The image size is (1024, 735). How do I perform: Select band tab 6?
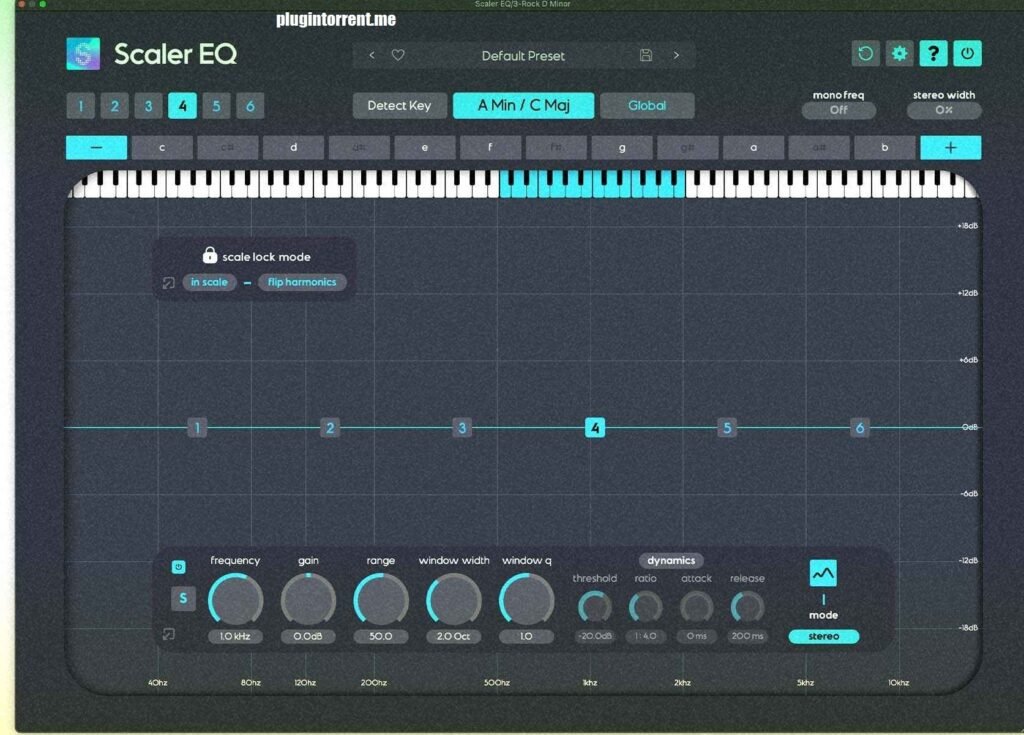[250, 106]
